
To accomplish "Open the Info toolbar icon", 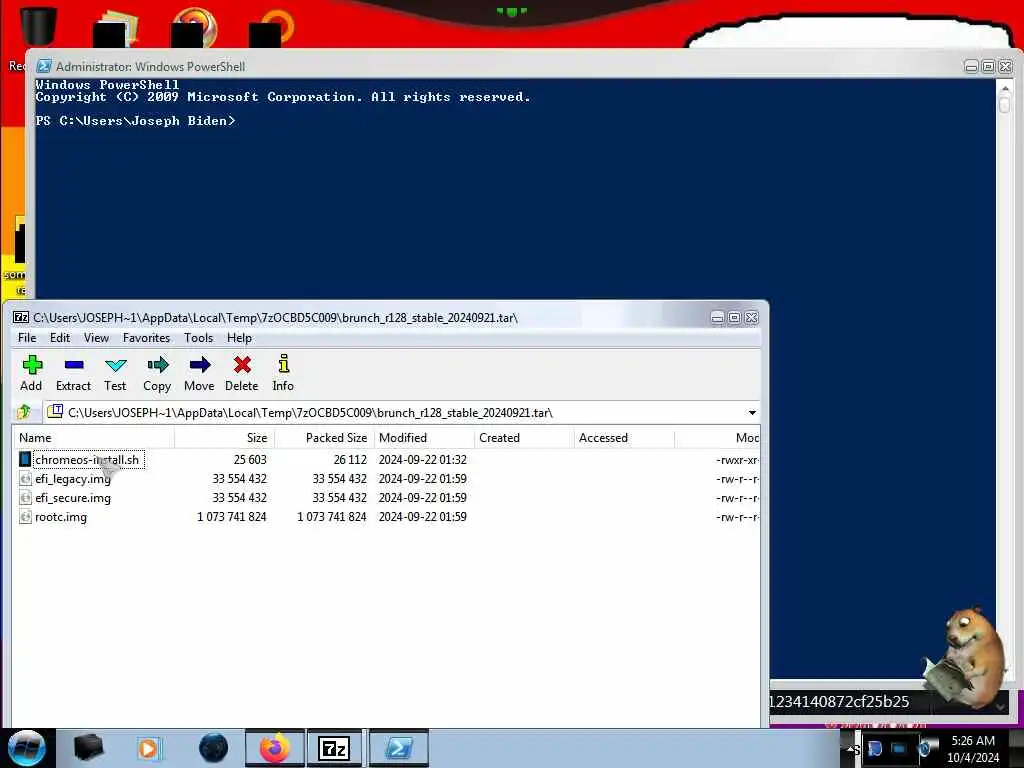I will pos(283,373).
